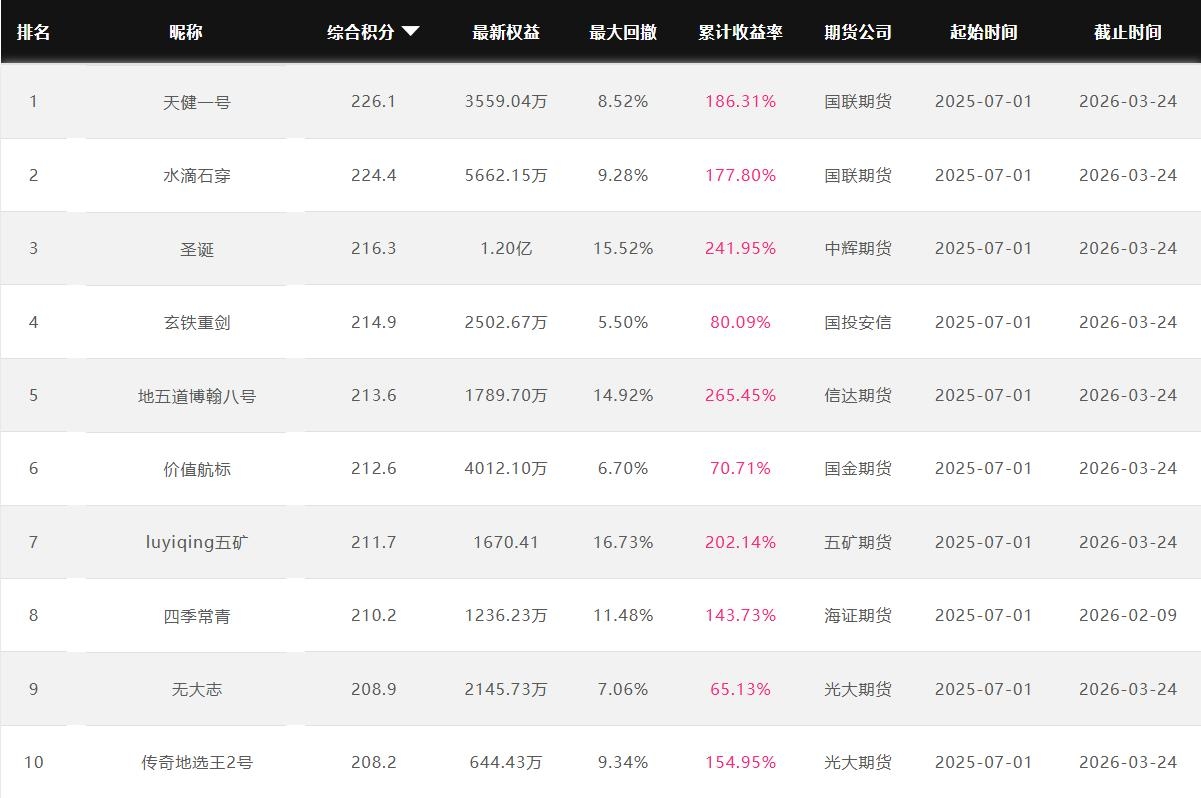Open 传奇地选王2号 profile
Image resolution: width=1201 pixels, height=798 pixels.
[197, 762]
